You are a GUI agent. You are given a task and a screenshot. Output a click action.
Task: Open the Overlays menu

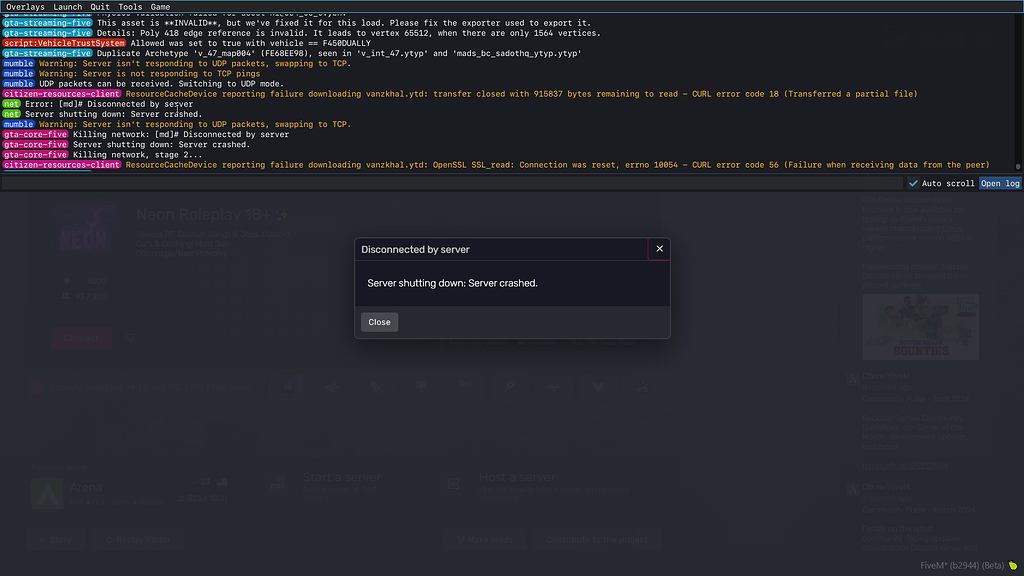[x=23, y=6]
